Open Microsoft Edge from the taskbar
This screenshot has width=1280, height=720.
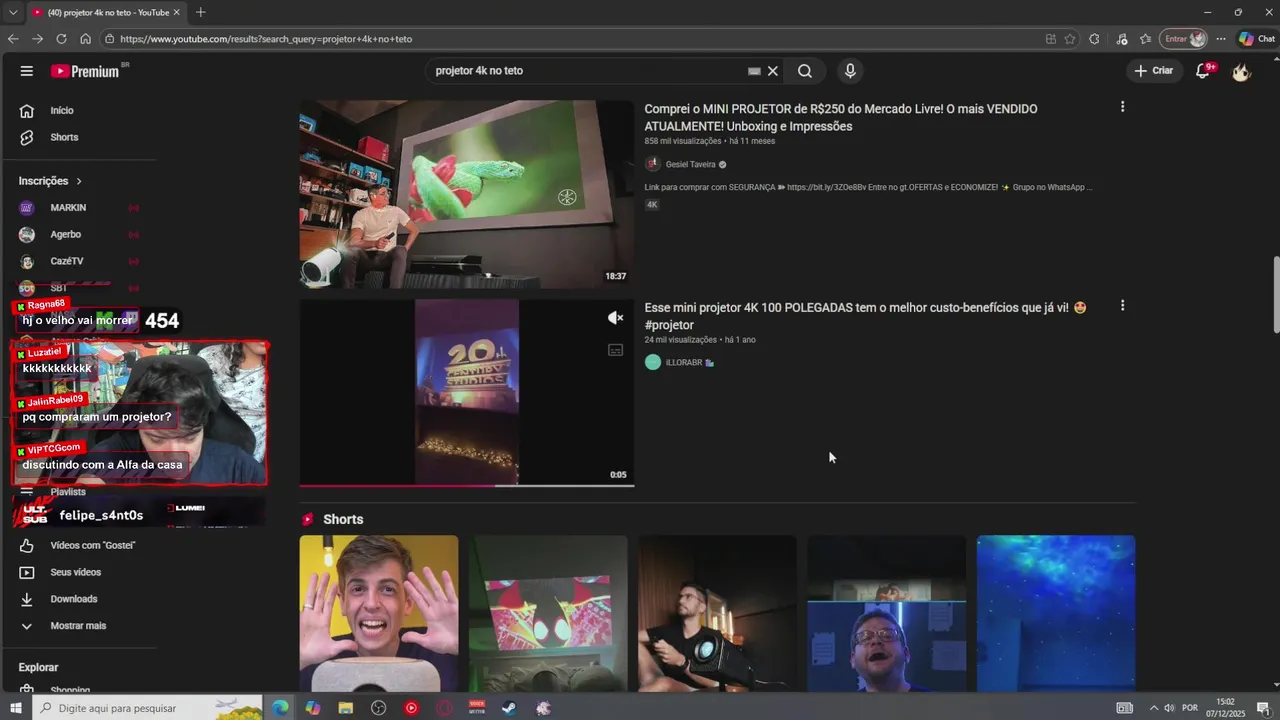tap(280, 708)
